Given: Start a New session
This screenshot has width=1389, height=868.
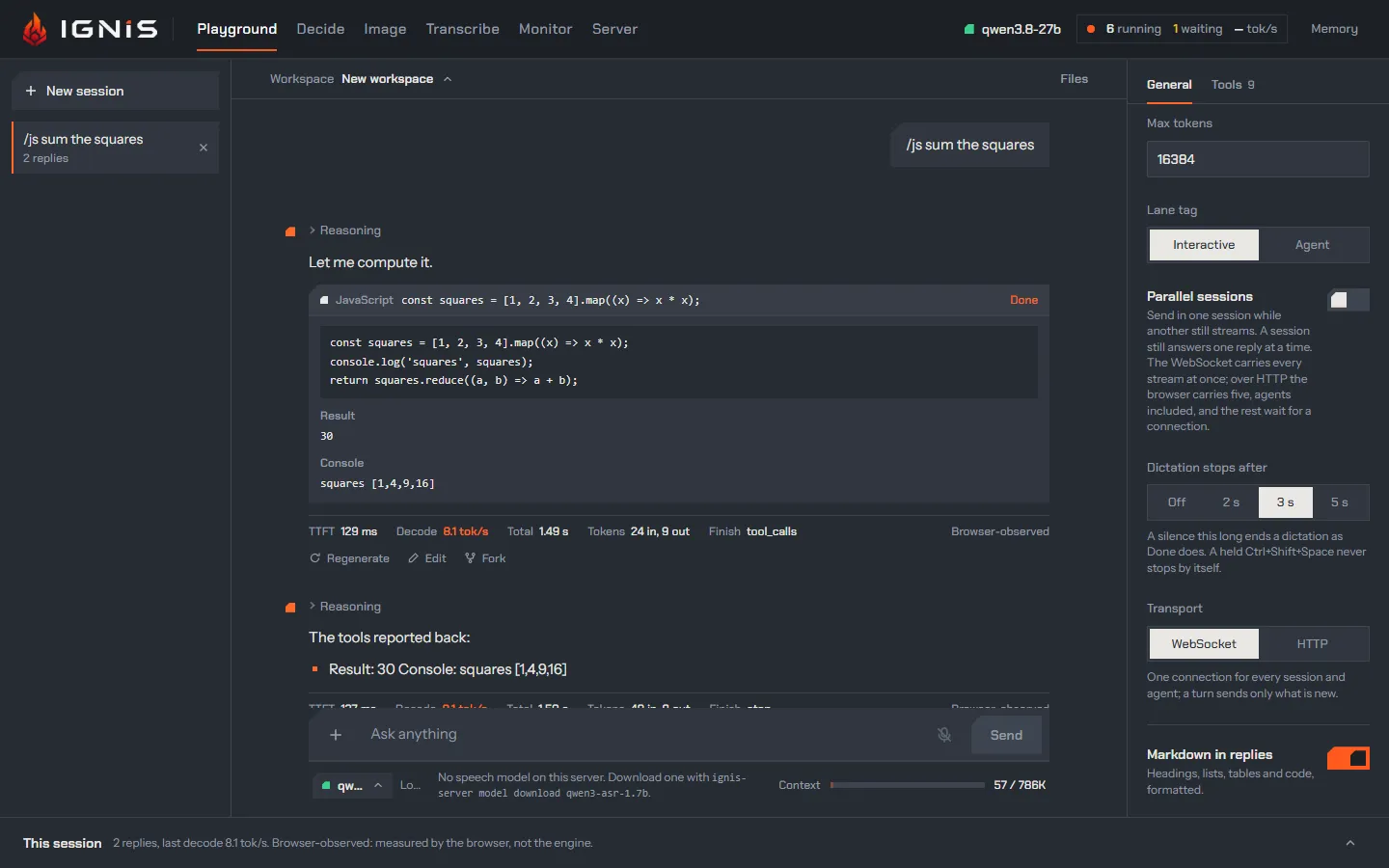Looking at the screenshot, I should pyautogui.click(x=115, y=91).
